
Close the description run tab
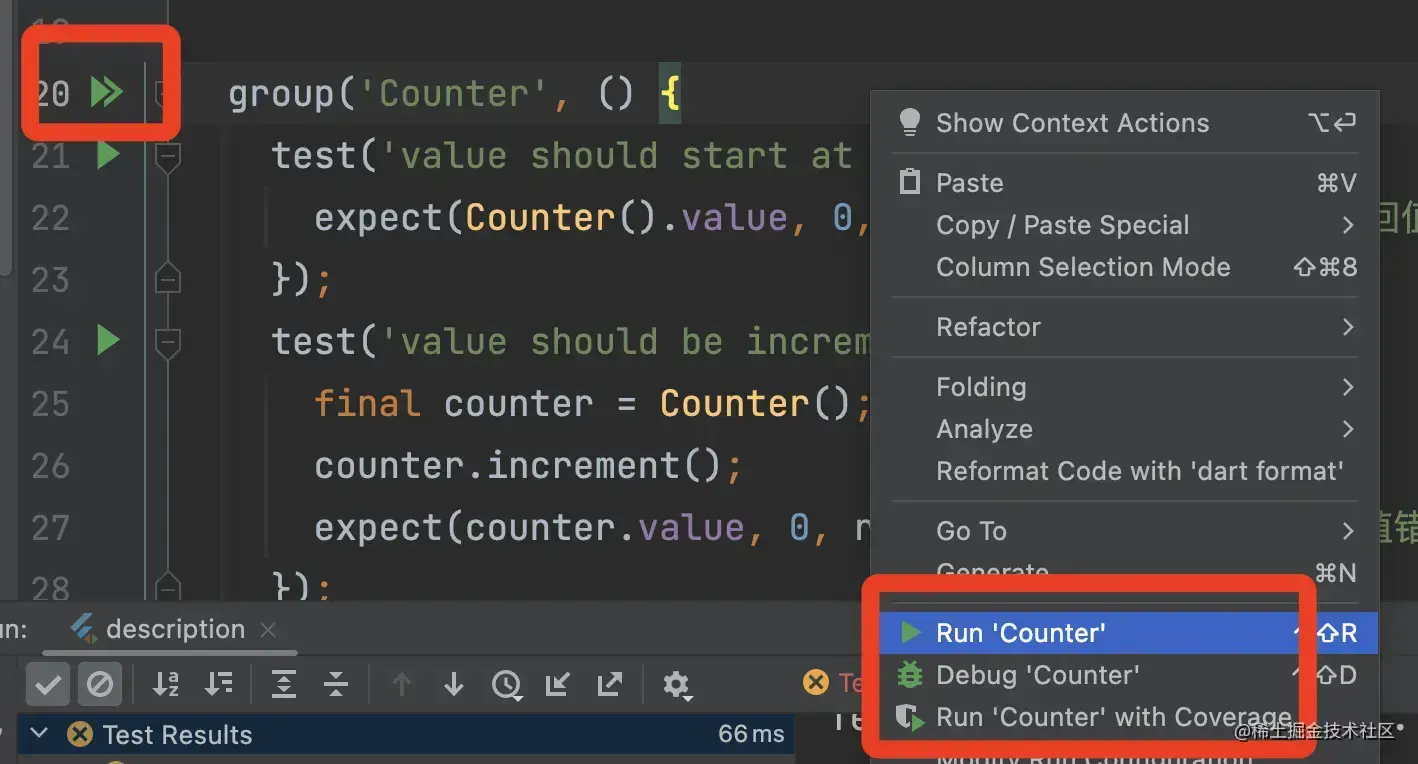[267, 630]
